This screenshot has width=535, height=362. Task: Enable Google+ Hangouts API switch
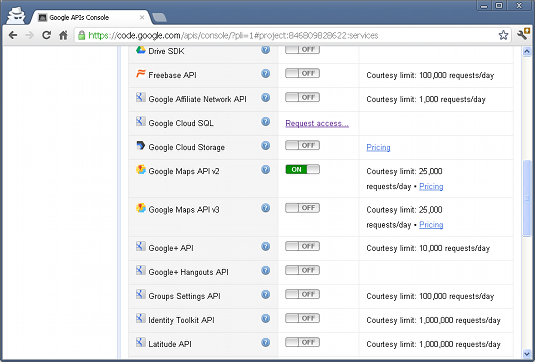click(x=302, y=270)
